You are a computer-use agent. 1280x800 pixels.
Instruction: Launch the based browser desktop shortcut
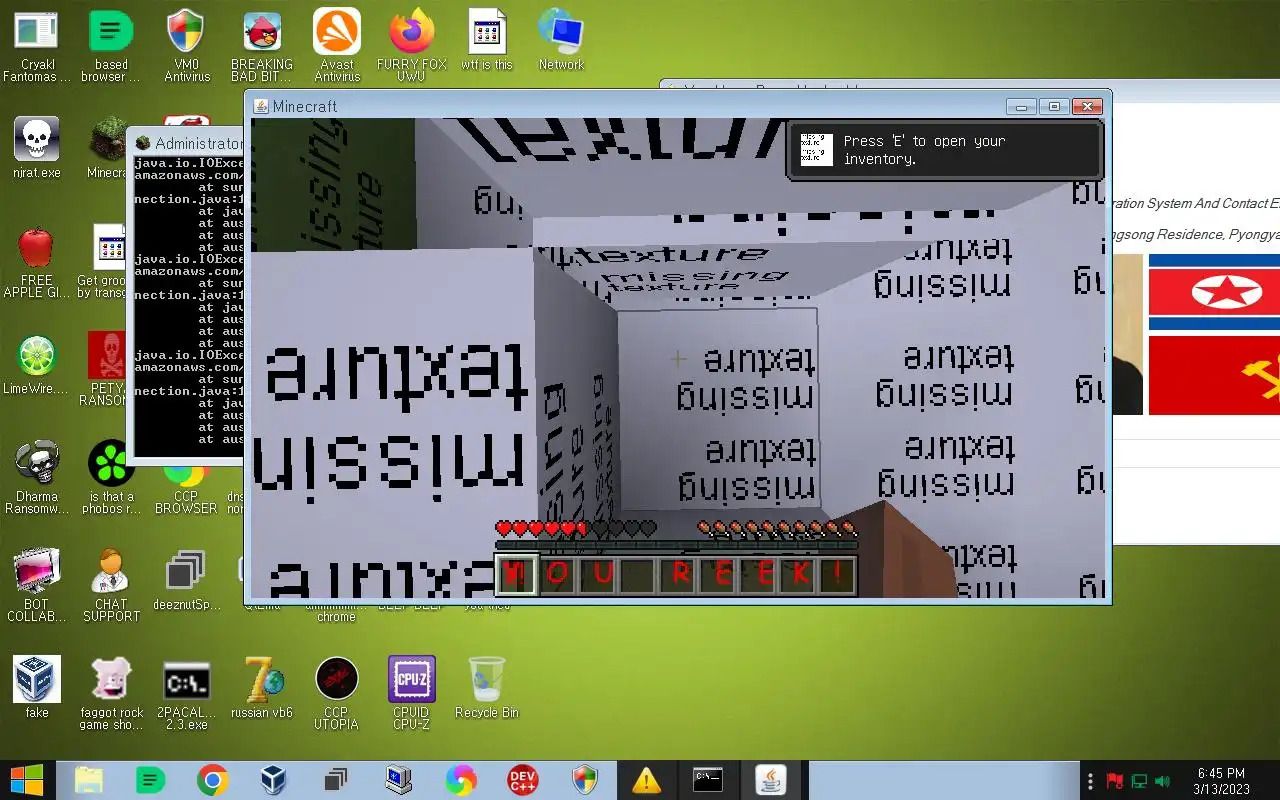coord(111,44)
